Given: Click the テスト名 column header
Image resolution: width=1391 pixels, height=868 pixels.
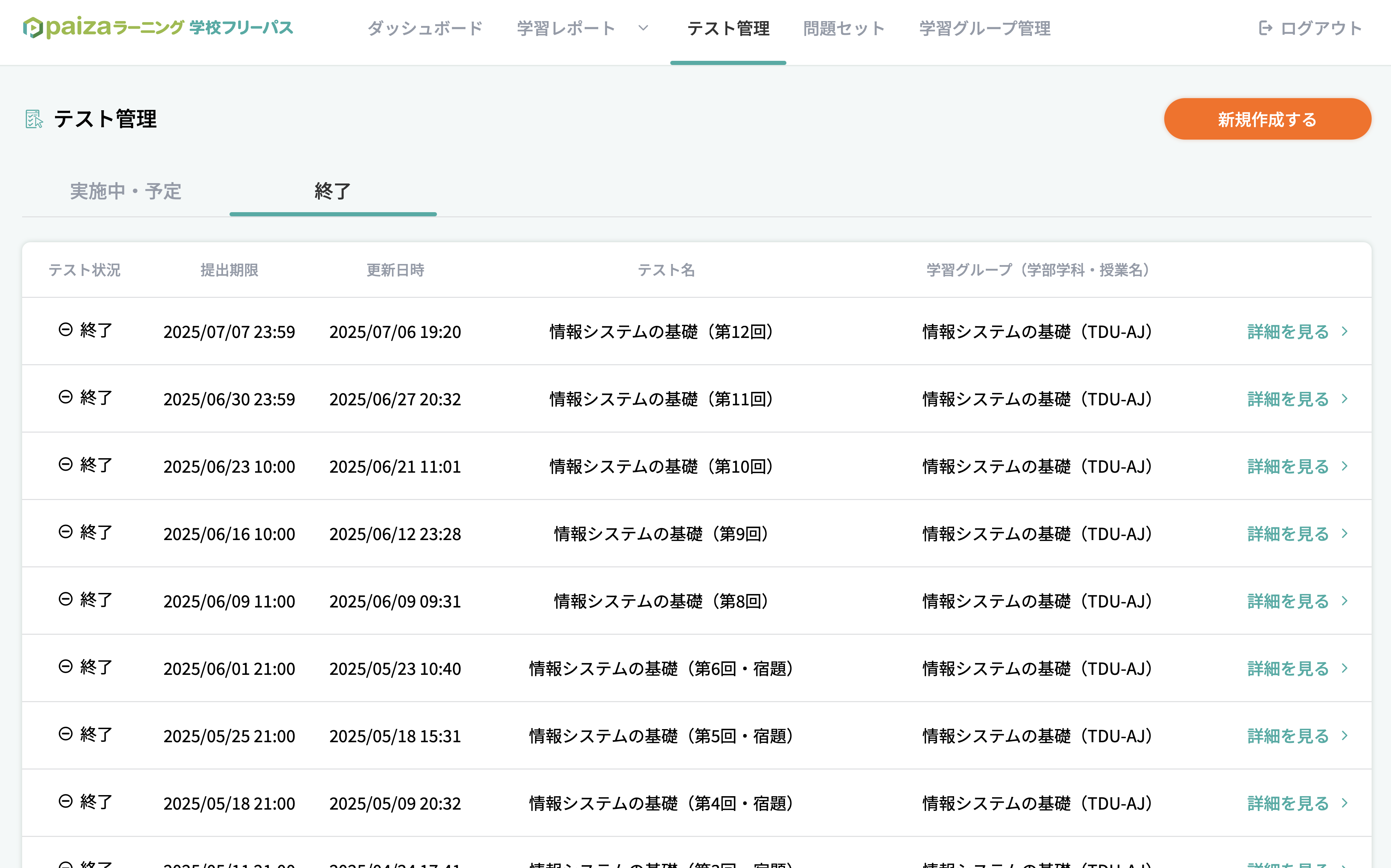Looking at the screenshot, I should (666, 270).
